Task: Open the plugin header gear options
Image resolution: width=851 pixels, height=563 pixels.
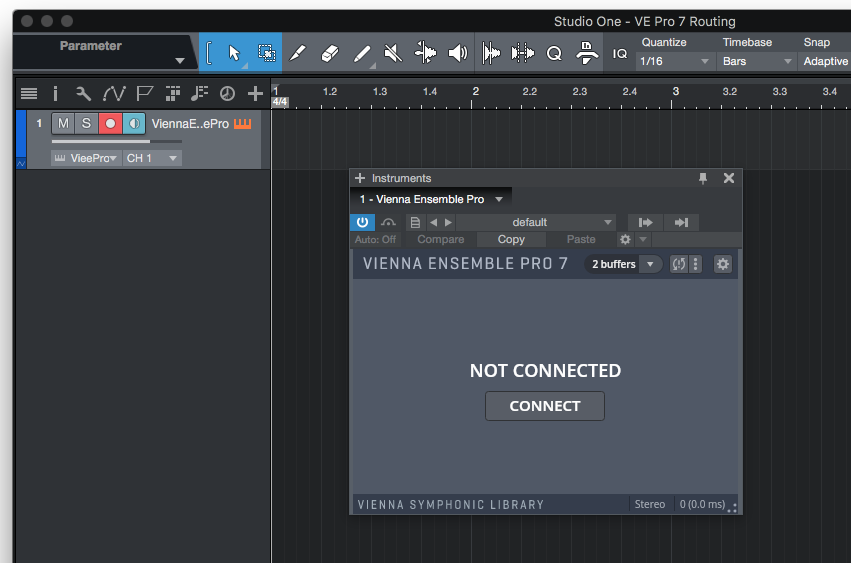Action: click(625, 239)
